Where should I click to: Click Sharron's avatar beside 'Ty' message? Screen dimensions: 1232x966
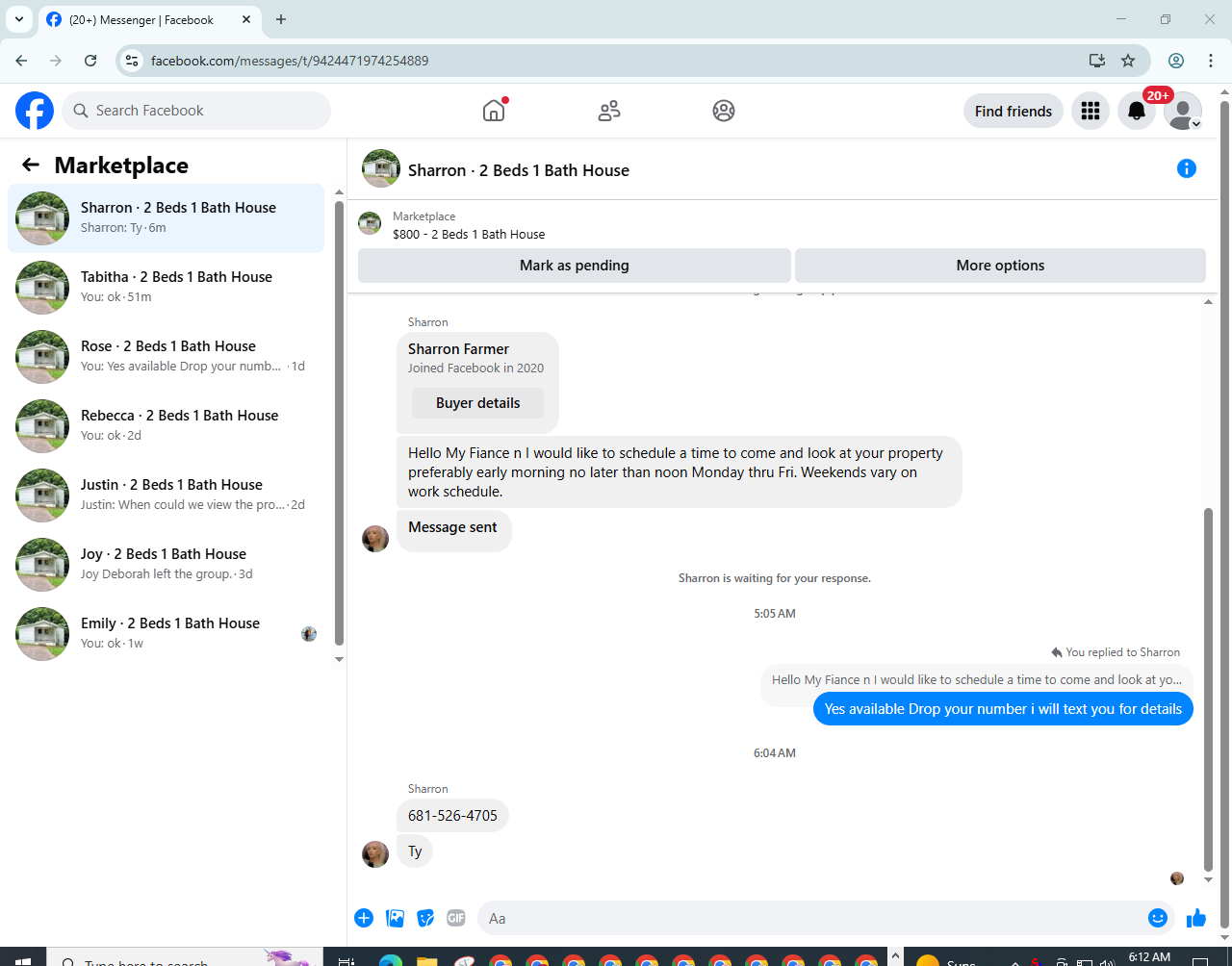(375, 853)
